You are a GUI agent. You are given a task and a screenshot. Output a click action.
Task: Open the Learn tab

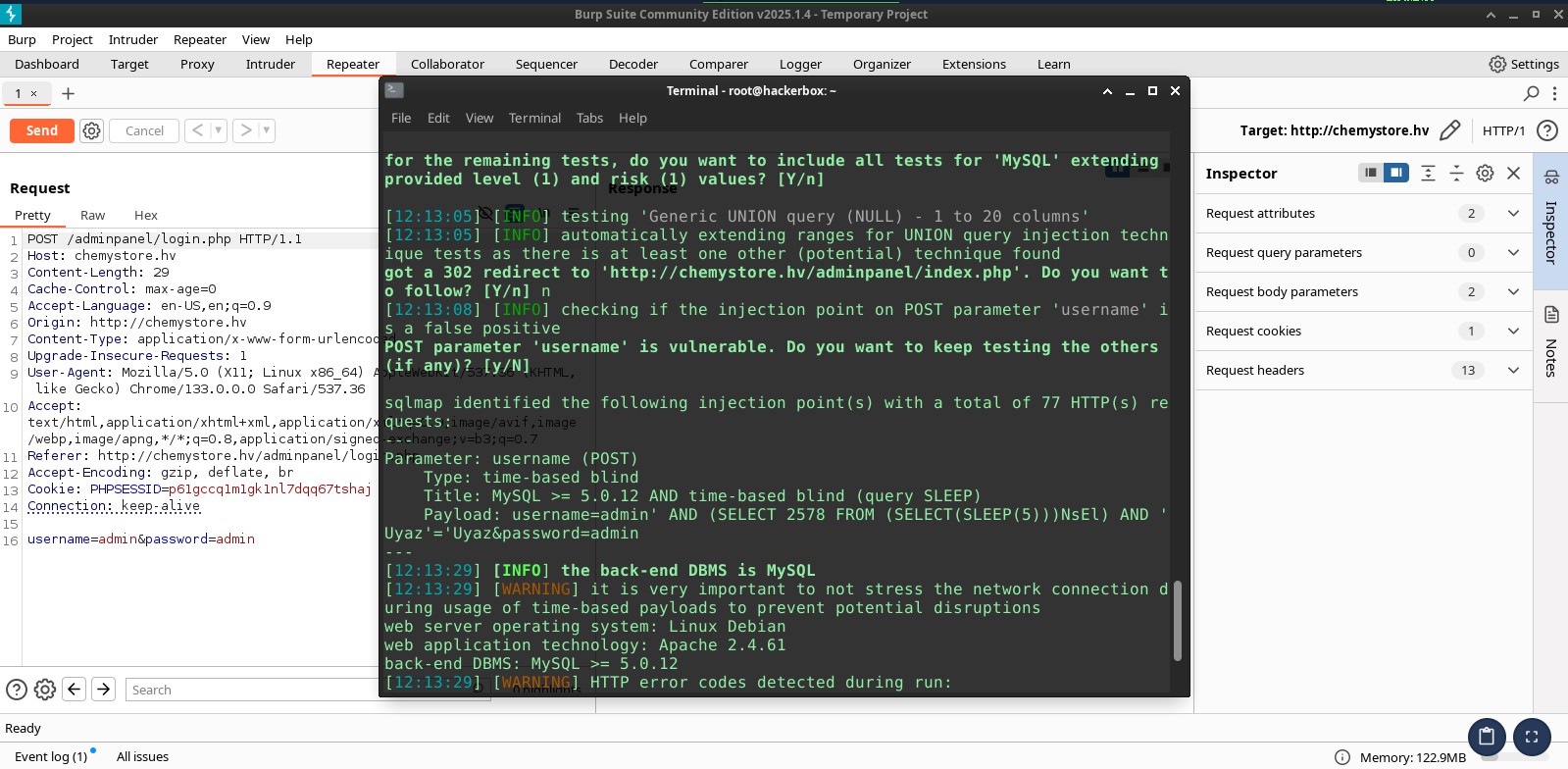pyautogui.click(x=1054, y=64)
